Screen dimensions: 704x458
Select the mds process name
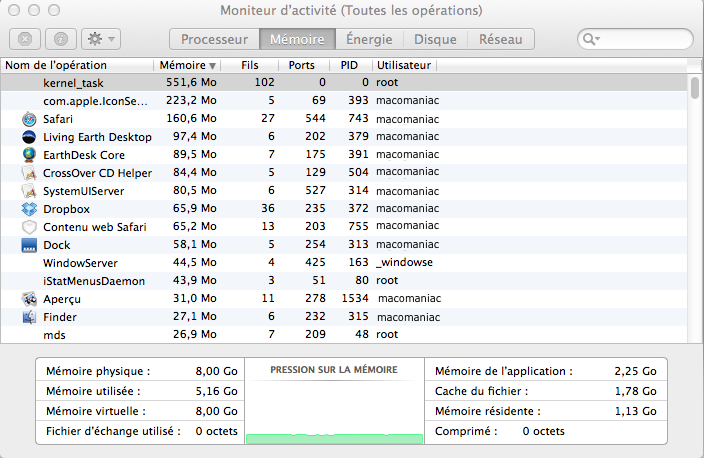coord(54,335)
